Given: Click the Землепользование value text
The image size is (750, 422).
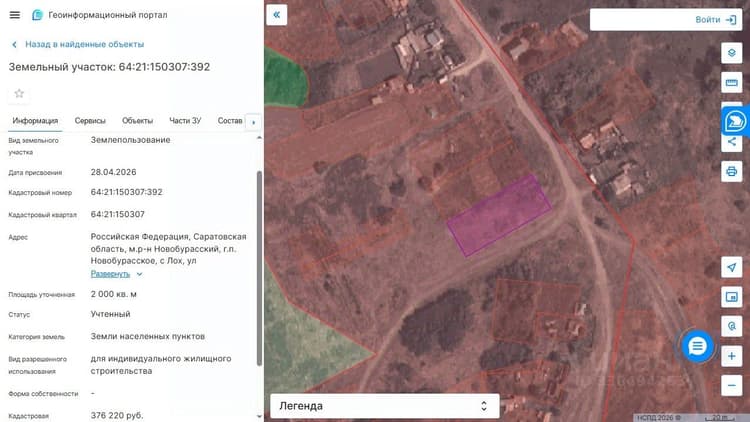Looking at the screenshot, I should [x=131, y=140].
